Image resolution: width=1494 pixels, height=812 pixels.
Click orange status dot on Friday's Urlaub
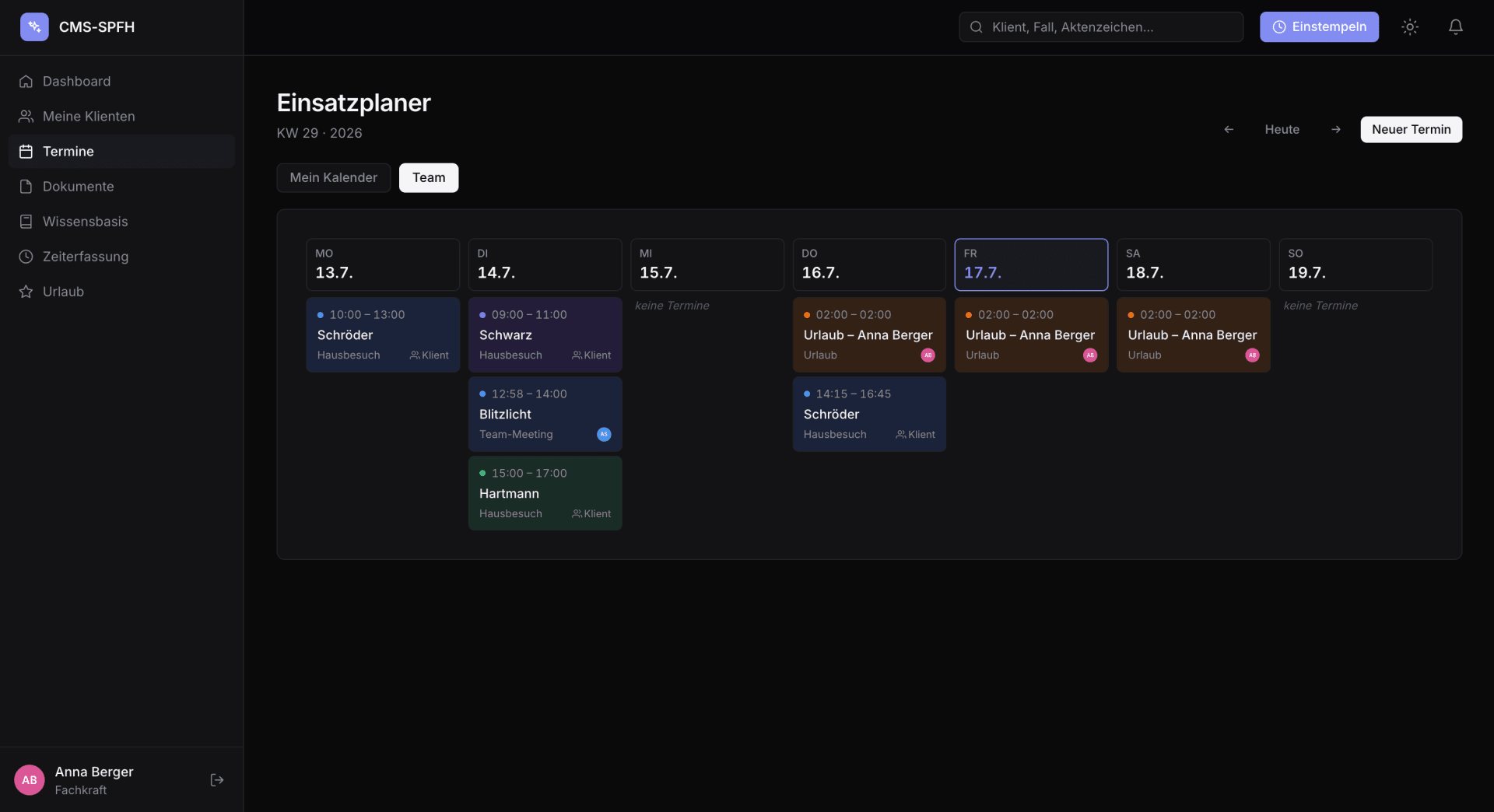point(969,314)
